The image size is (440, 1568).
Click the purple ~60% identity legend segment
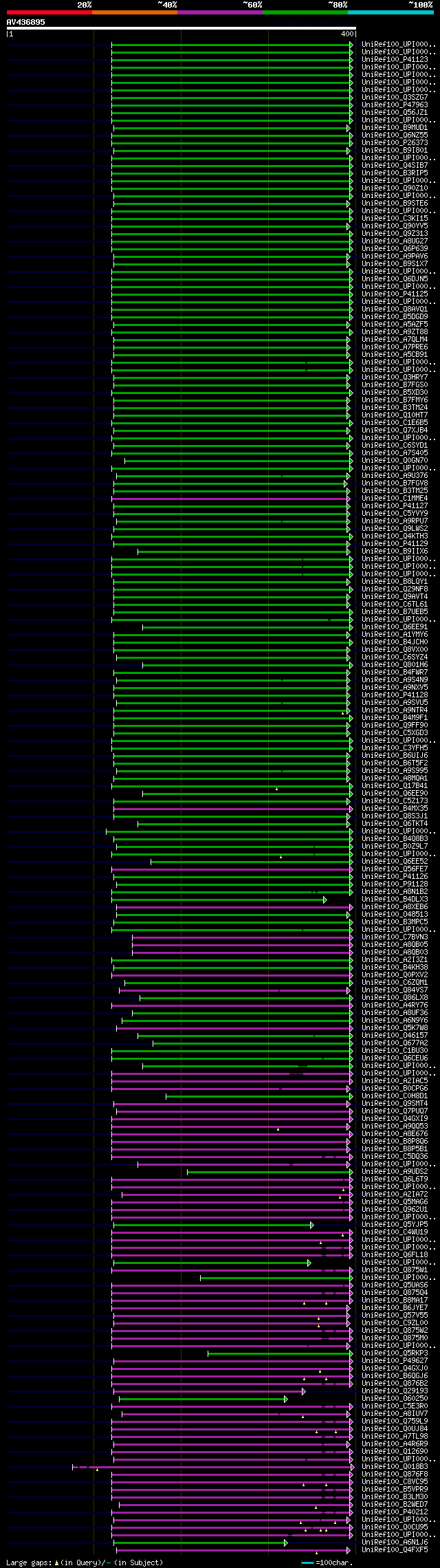coord(220,12)
